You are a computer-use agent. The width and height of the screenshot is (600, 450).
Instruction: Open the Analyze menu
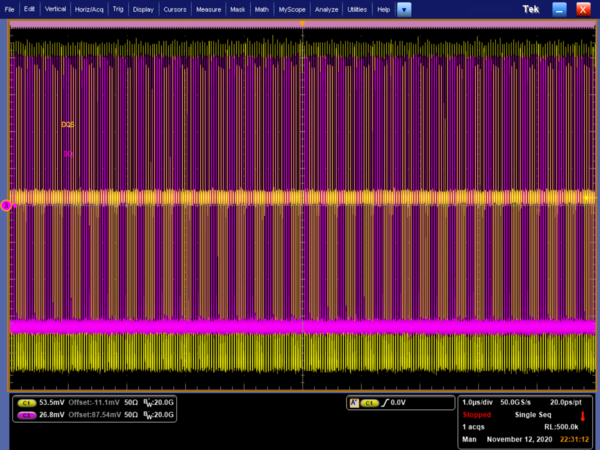[326, 9]
